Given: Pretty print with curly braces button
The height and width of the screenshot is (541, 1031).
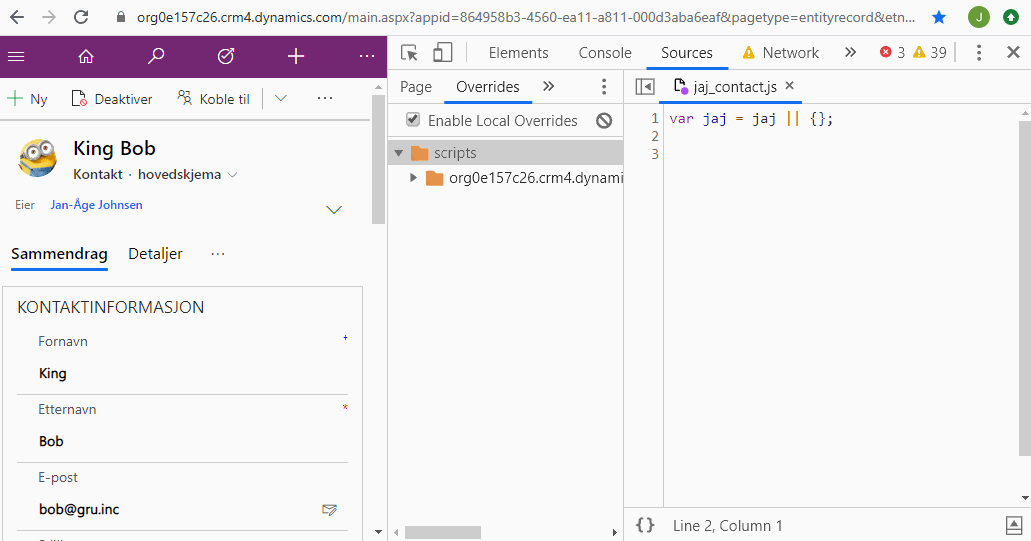Looking at the screenshot, I should 645,525.
